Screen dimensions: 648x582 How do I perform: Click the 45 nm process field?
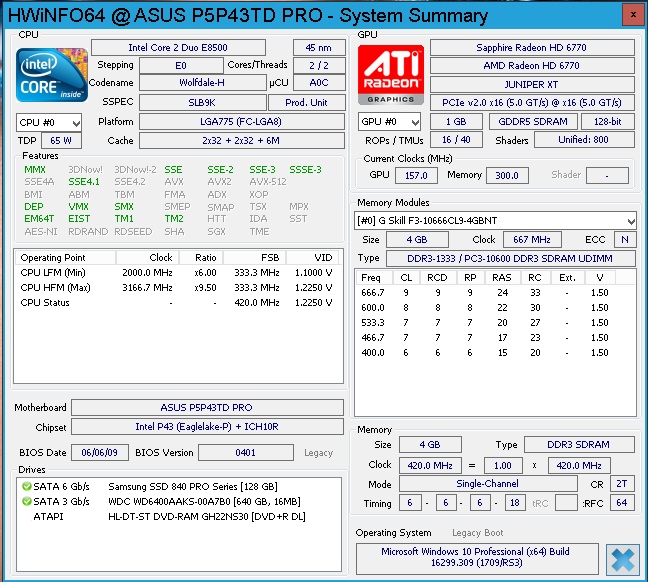[319, 48]
